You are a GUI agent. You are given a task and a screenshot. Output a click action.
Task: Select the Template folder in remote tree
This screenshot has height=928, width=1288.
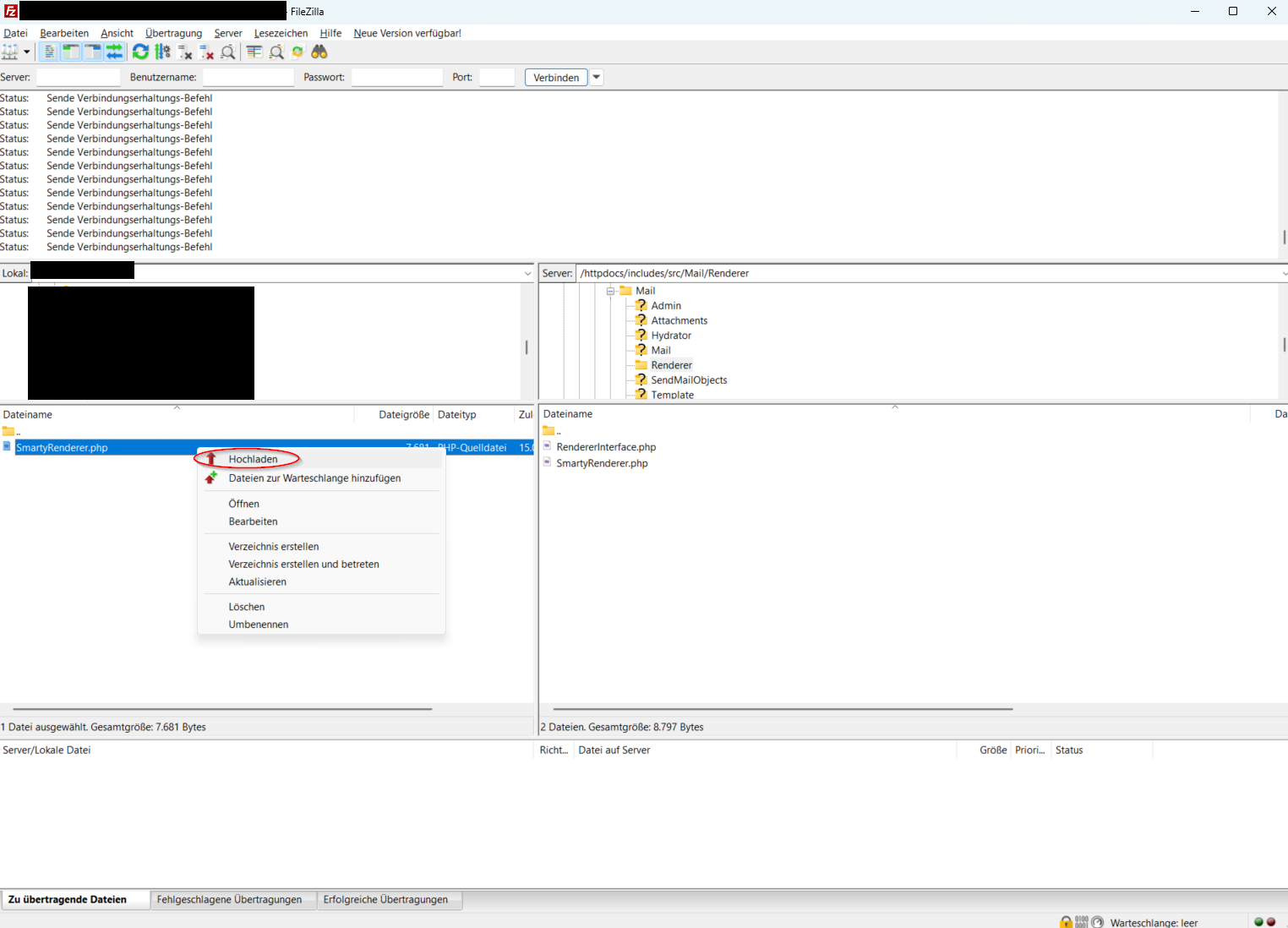tap(672, 395)
